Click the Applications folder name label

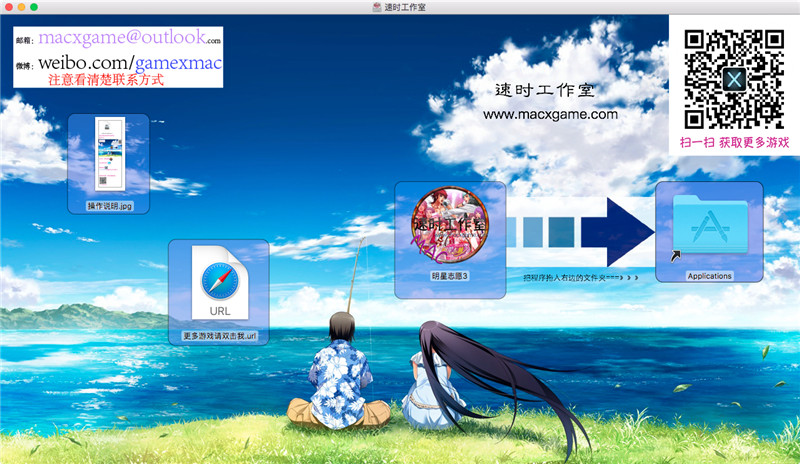pos(710,276)
